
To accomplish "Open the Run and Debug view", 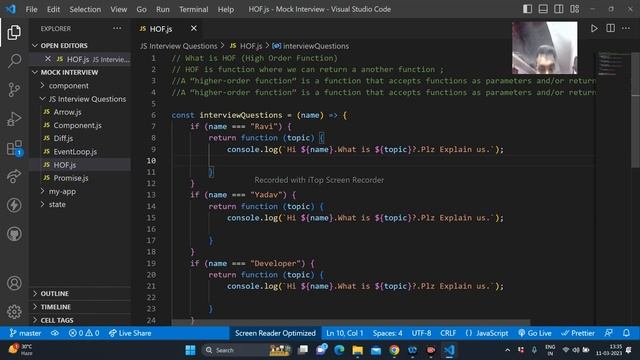I will tap(14, 119).
